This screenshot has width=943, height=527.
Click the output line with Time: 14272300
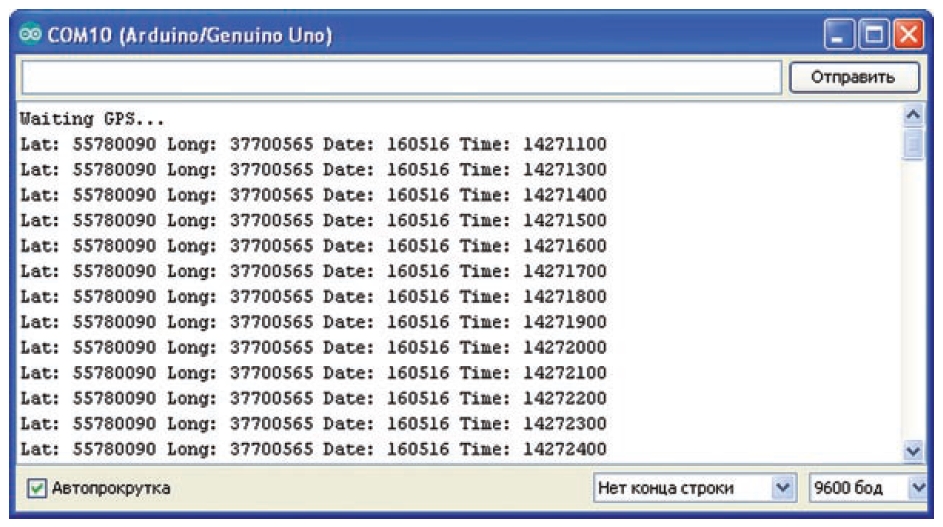click(x=313, y=424)
